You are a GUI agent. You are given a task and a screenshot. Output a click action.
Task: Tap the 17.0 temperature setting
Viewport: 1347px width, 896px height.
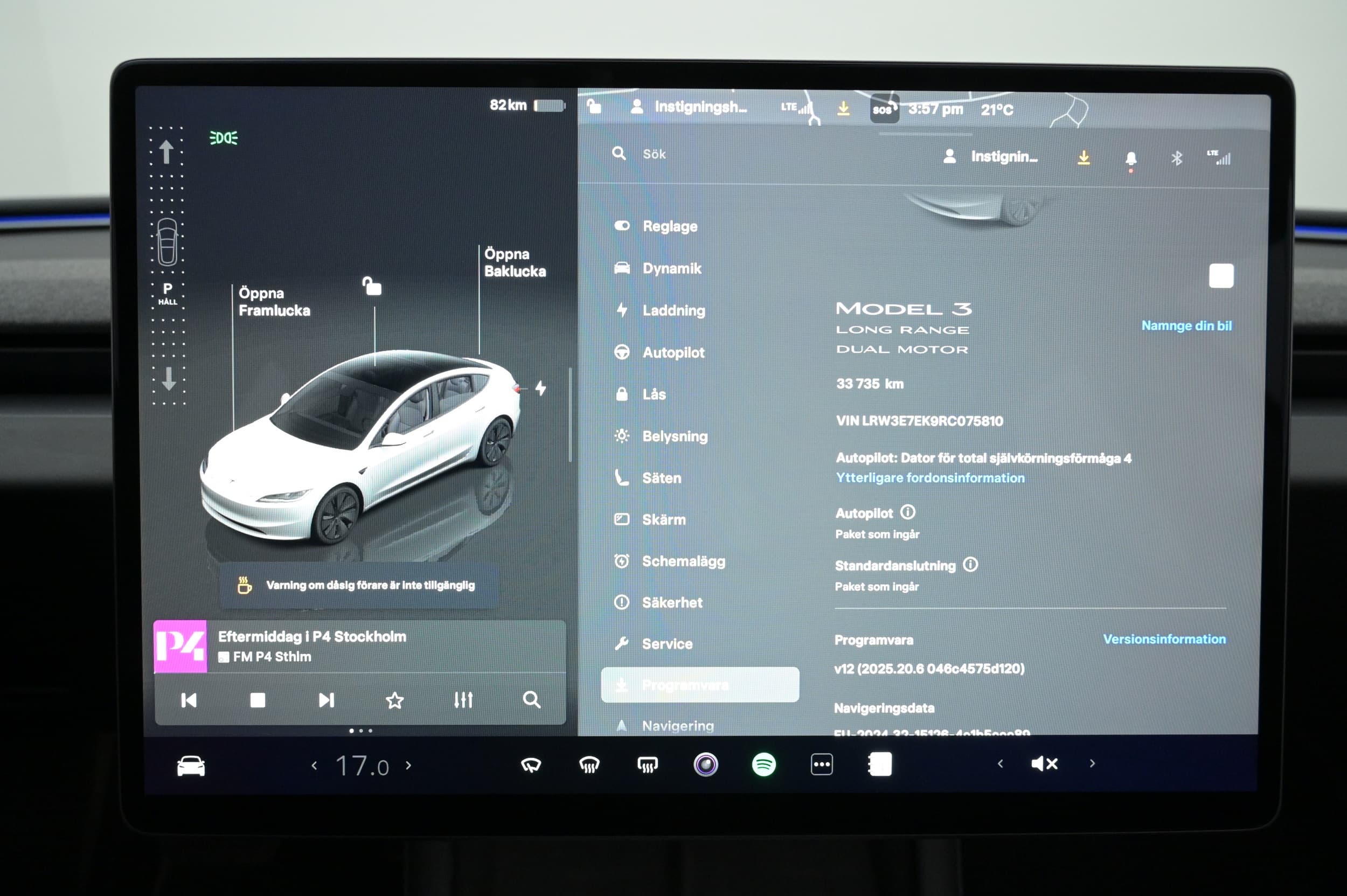coord(362,766)
